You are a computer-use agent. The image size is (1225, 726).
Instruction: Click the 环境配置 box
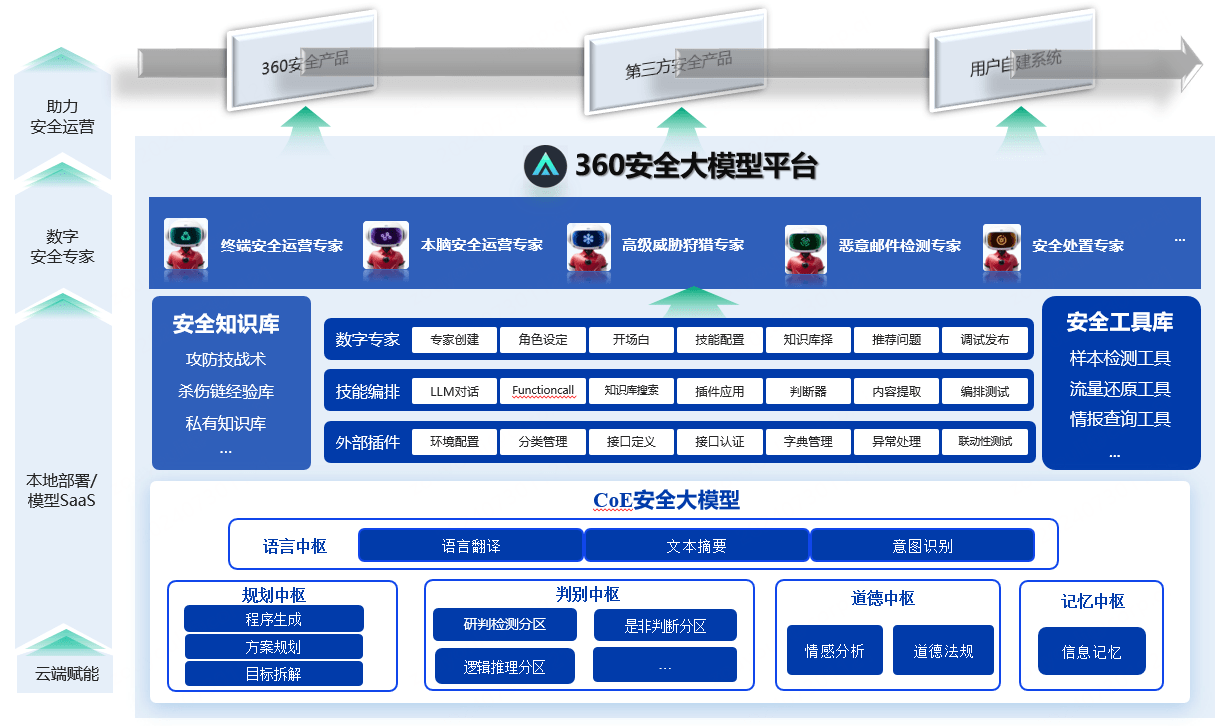pyautogui.click(x=455, y=441)
